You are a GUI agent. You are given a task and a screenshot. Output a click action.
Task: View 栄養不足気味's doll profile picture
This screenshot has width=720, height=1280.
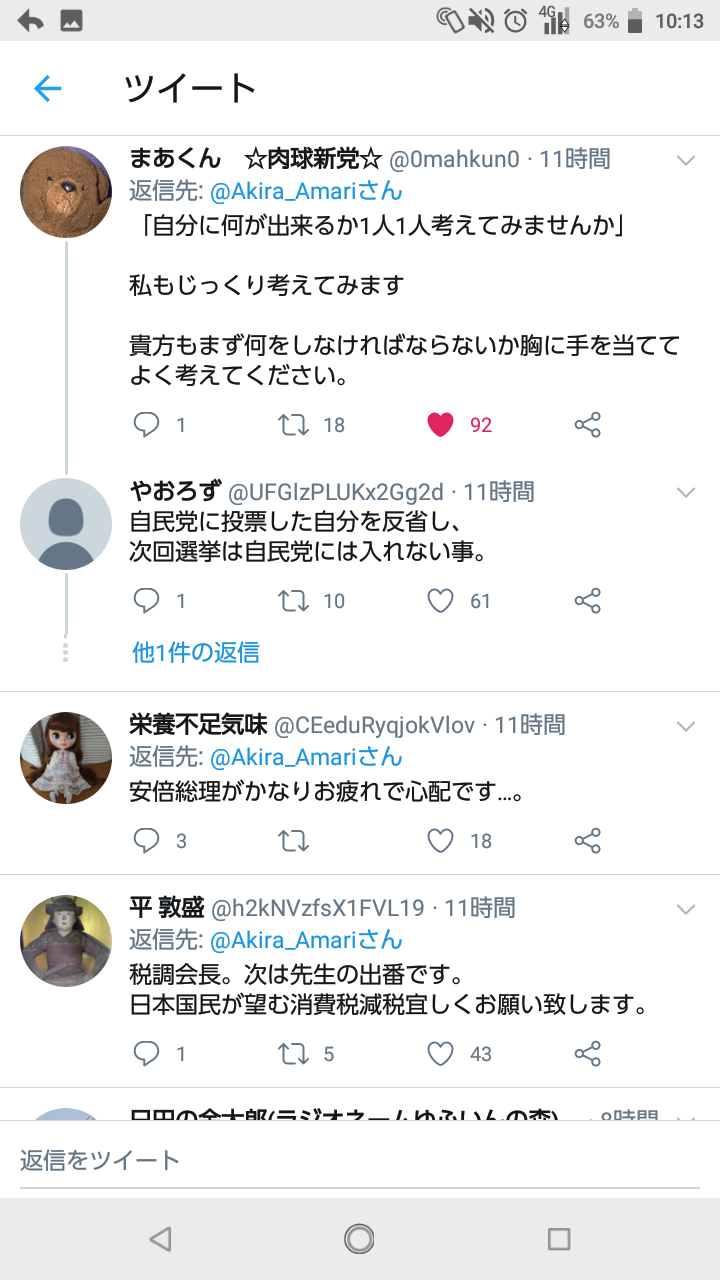pyautogui.click(x=66, y=757)
